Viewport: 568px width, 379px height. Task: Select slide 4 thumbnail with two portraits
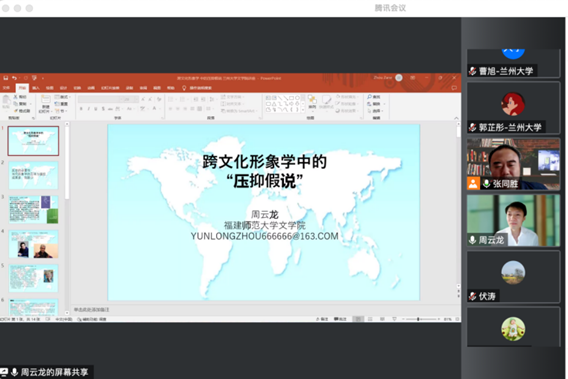coord(33,244)
